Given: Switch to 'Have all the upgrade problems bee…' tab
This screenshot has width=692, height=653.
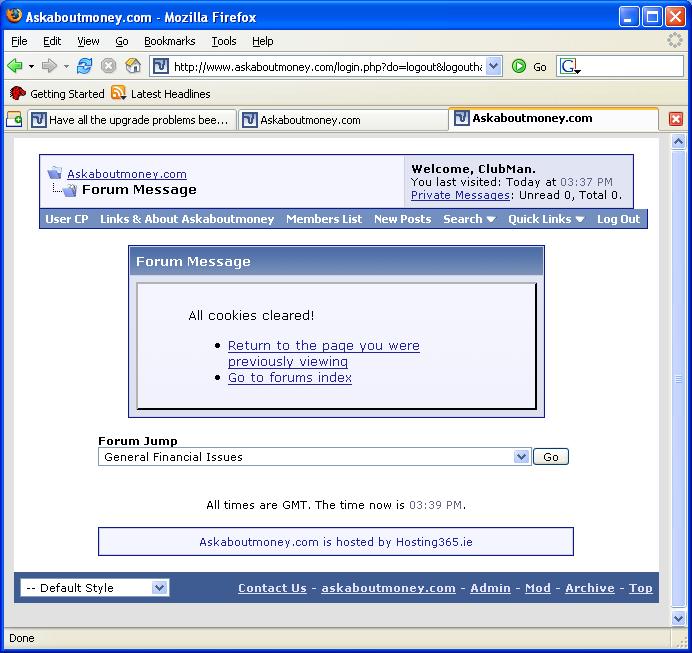Looking at the screenshot, I should (x=132, y=120).
